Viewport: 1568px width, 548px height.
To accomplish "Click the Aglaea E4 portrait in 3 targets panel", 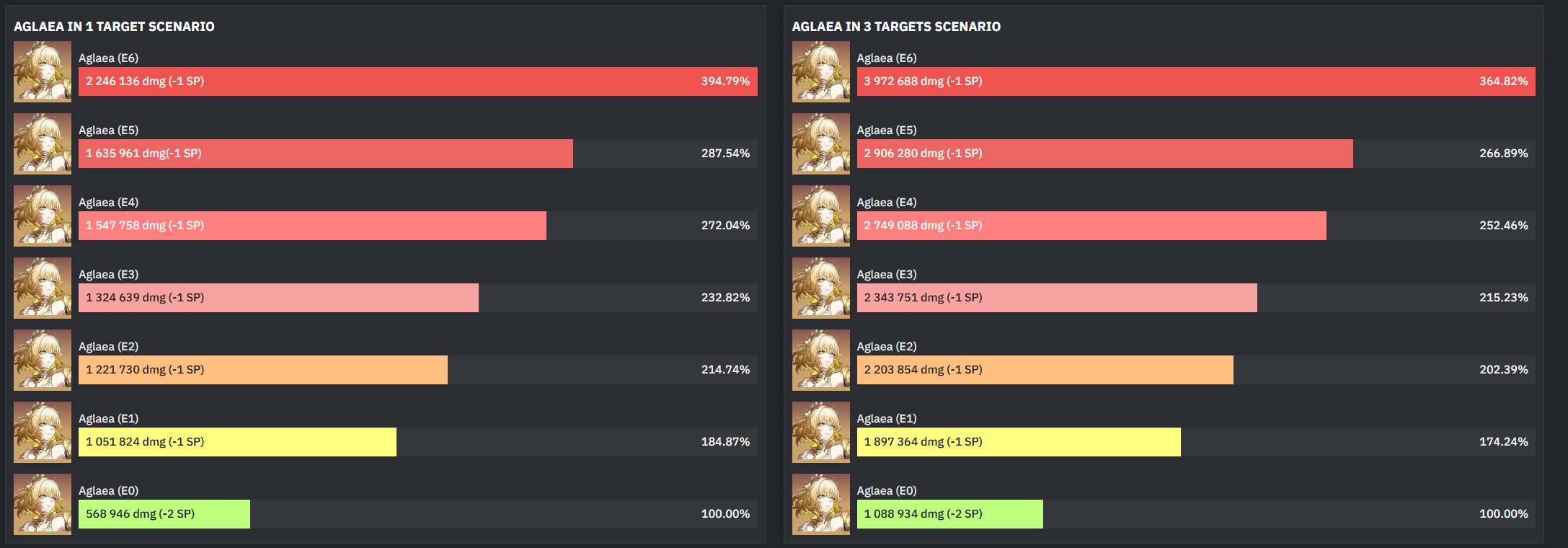I will [x=821, y=216].
